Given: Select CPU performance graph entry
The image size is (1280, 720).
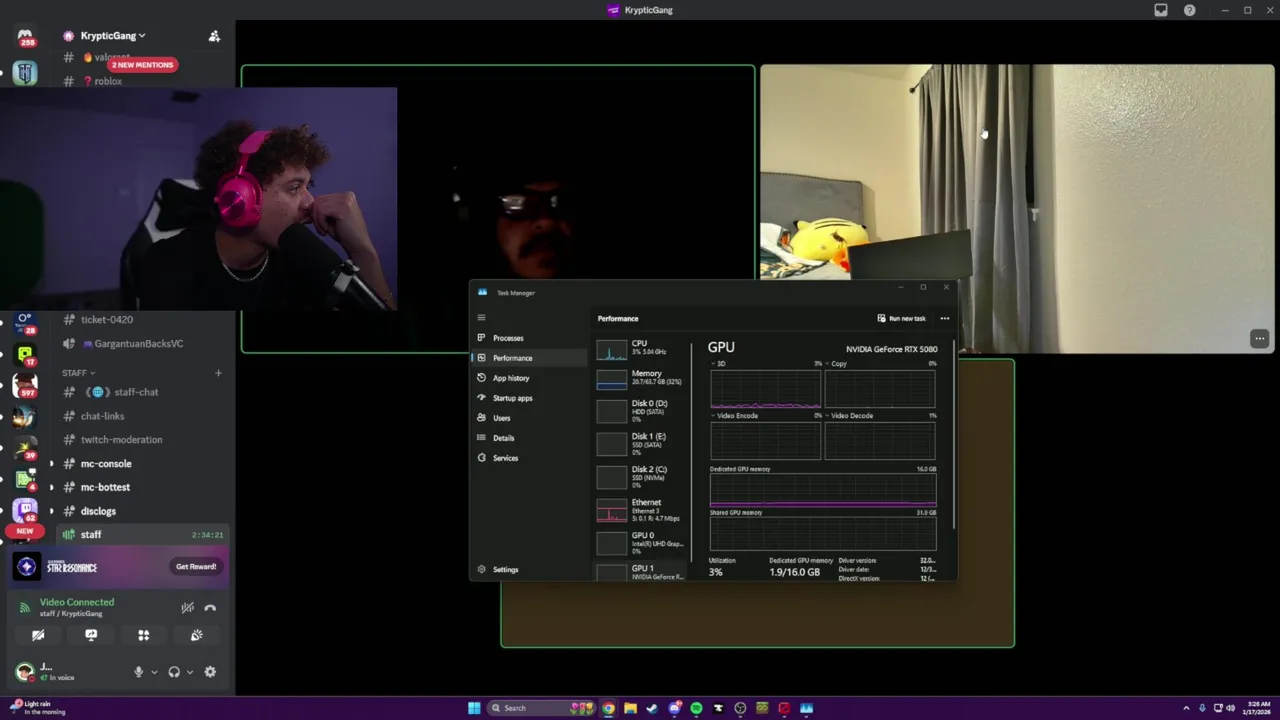Looking at the screenshot, I should pyautogui.click(x=641, y=348).
